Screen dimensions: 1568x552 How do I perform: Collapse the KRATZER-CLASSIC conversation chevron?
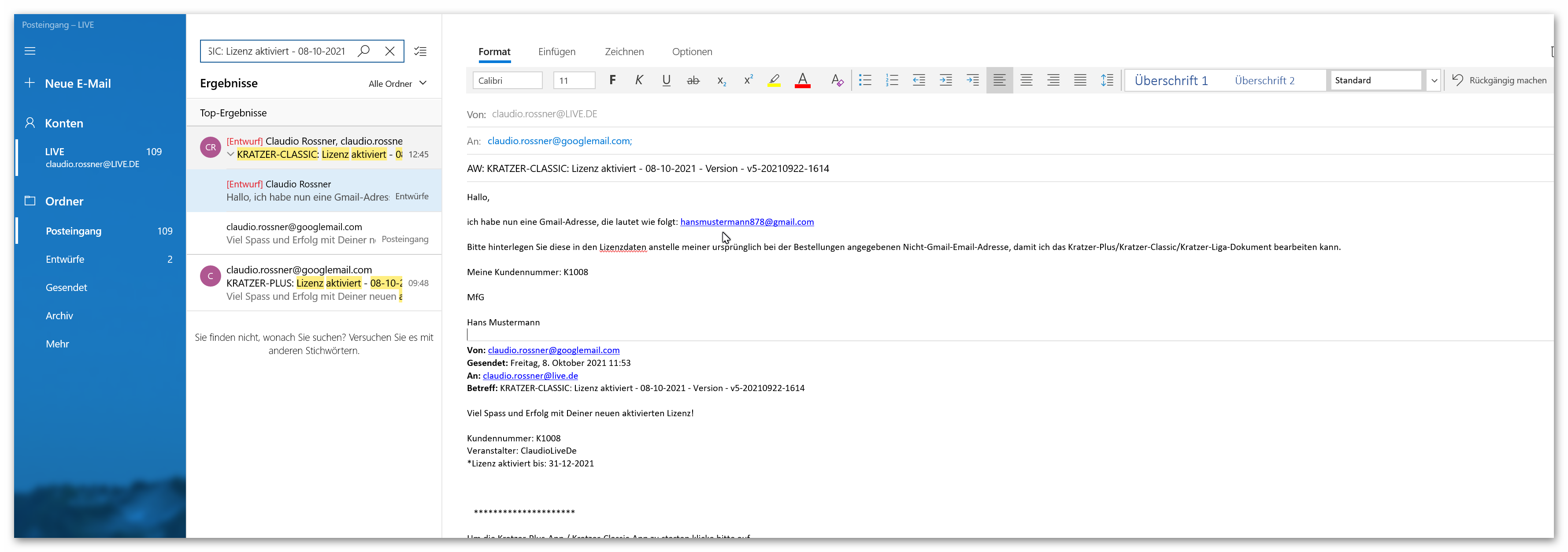pos(231,155)
